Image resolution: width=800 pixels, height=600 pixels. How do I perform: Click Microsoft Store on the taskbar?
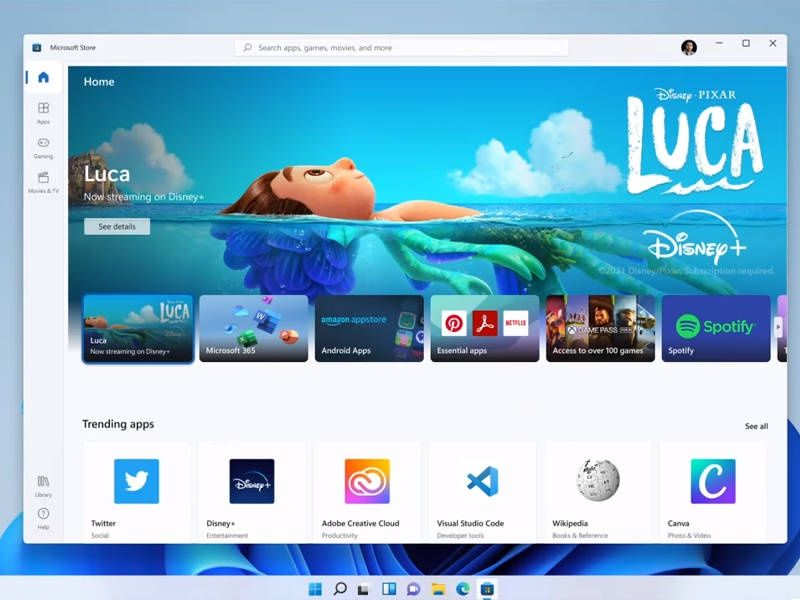coord(487,589)
